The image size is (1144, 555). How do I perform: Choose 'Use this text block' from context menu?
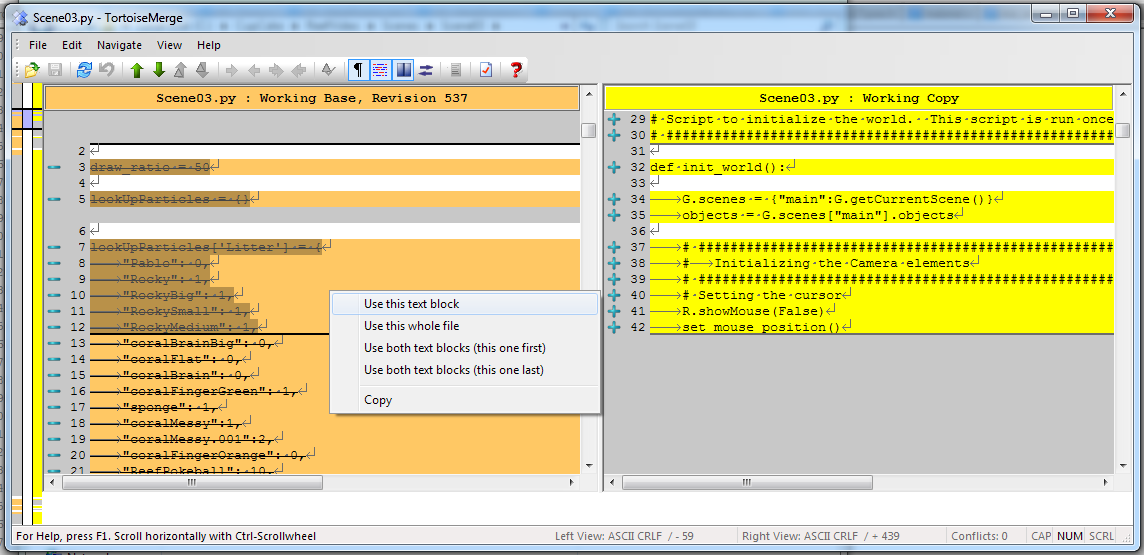click(x=412, y=304)
